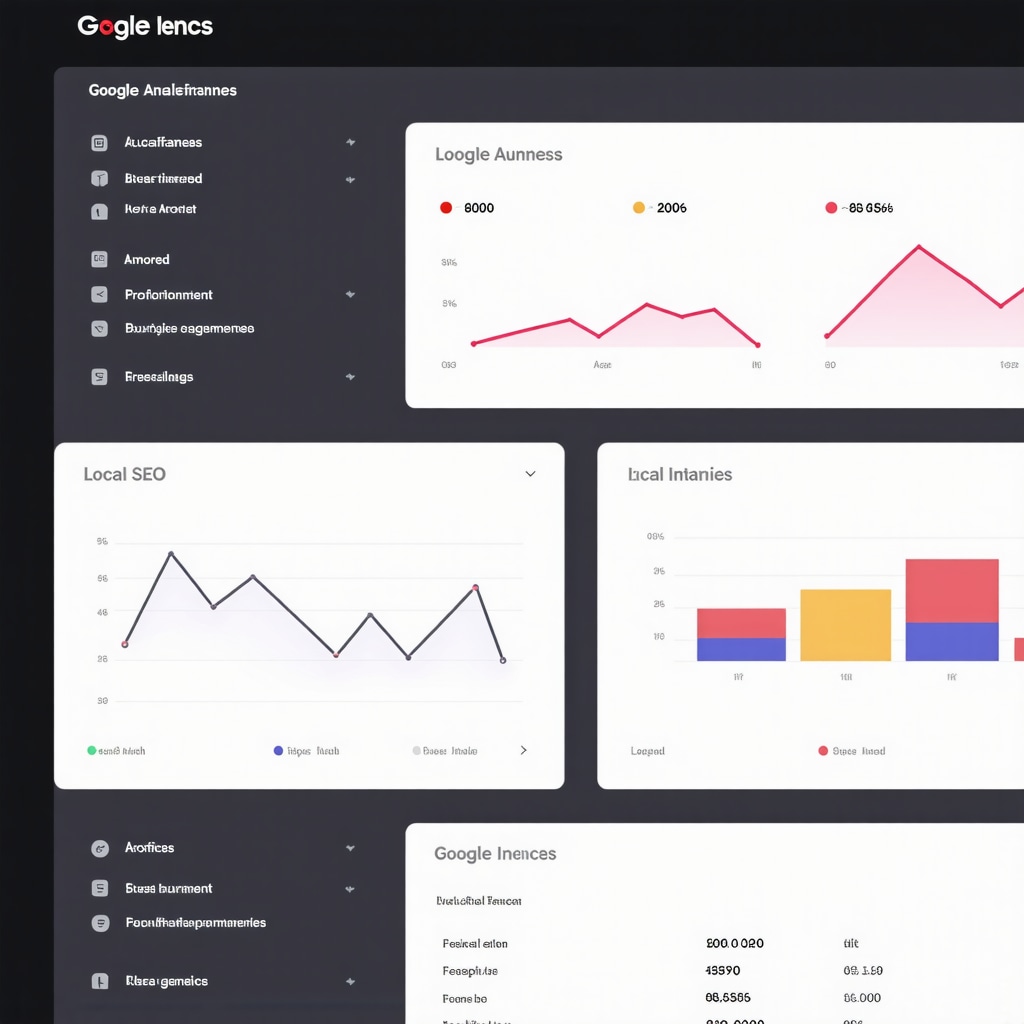Expand the Freesalnugs menu arrow
The image size is (1024, 1024).
pos(351,377)
